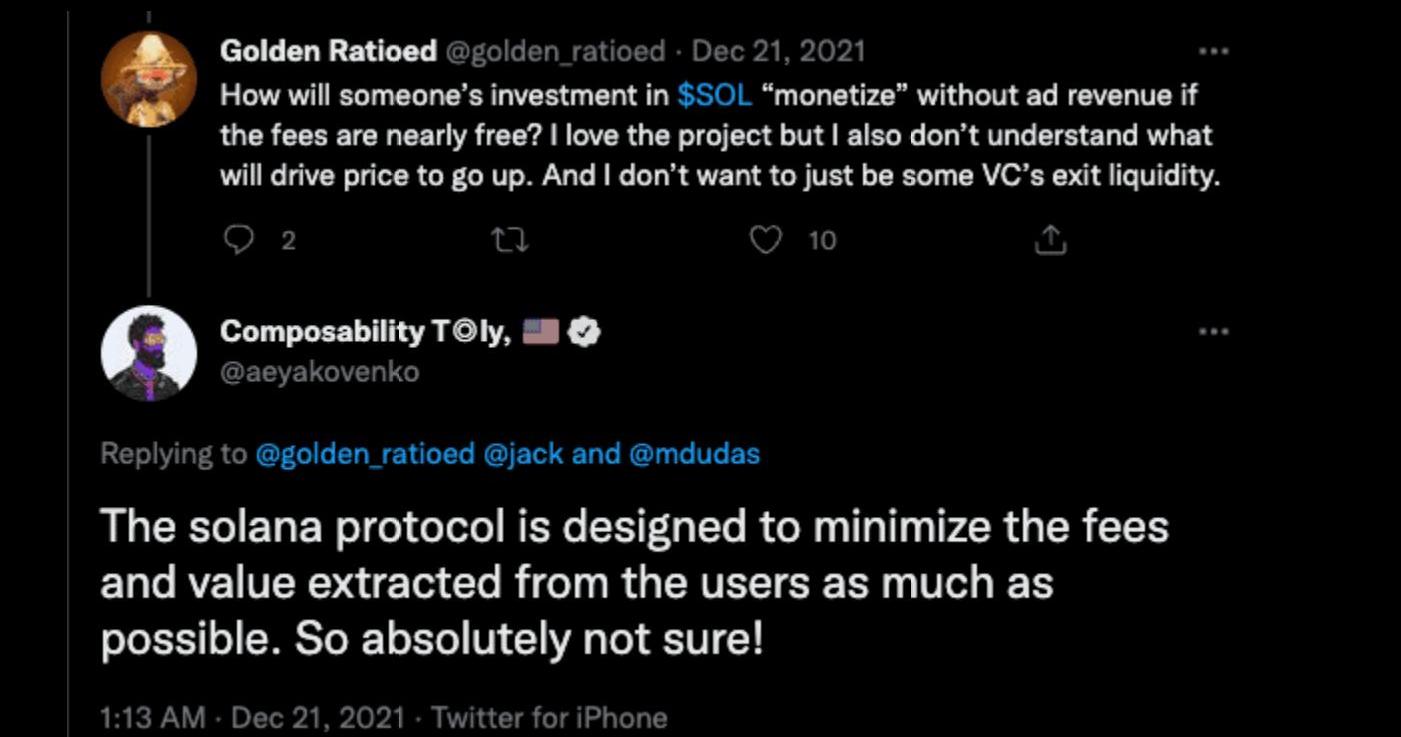1401x737 pixels.
Task: Open more options on Composability Toly's tweet
Action: pyautogui.click(x=1213, y=331)
